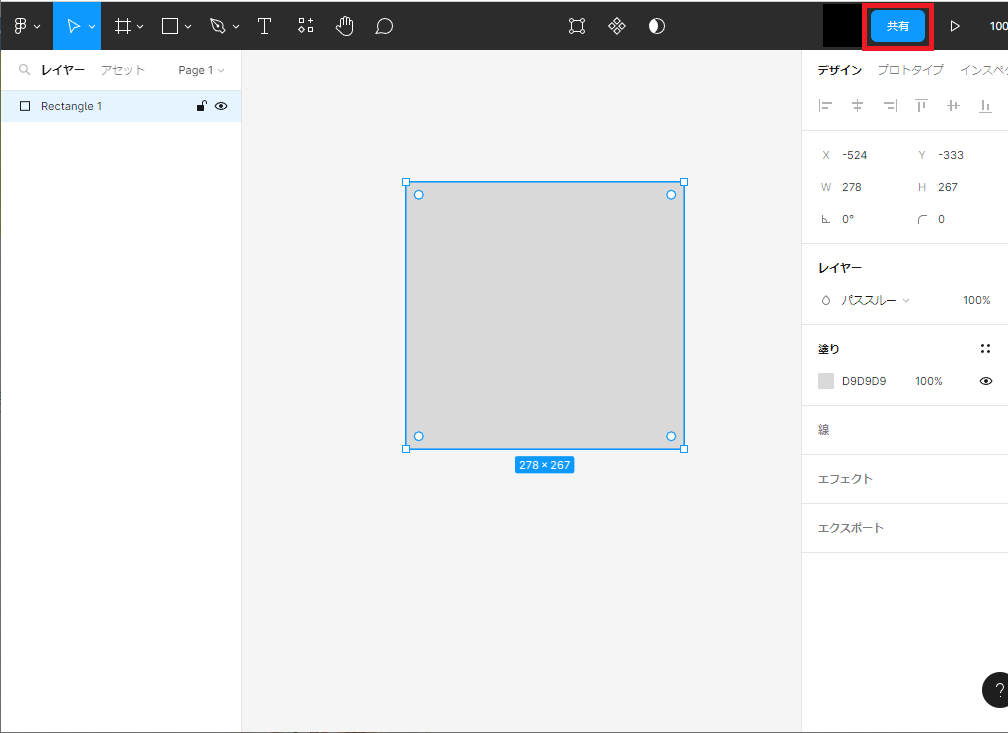The image size is (1008, 733).
Task: Open the パススルー blend mode dropdown
Action: point(874,300)
